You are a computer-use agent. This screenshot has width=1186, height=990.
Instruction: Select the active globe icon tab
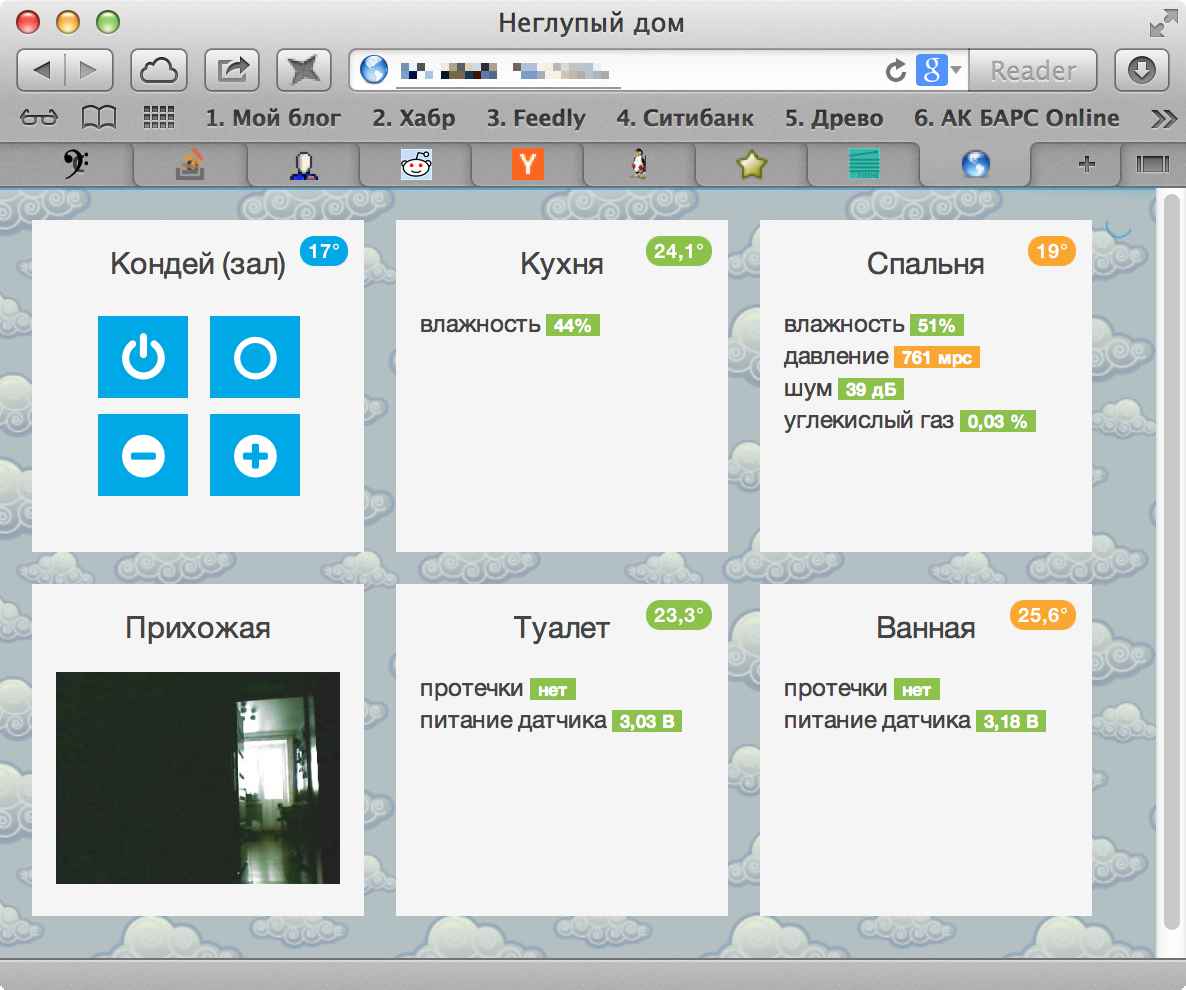[x=976, y=164]
